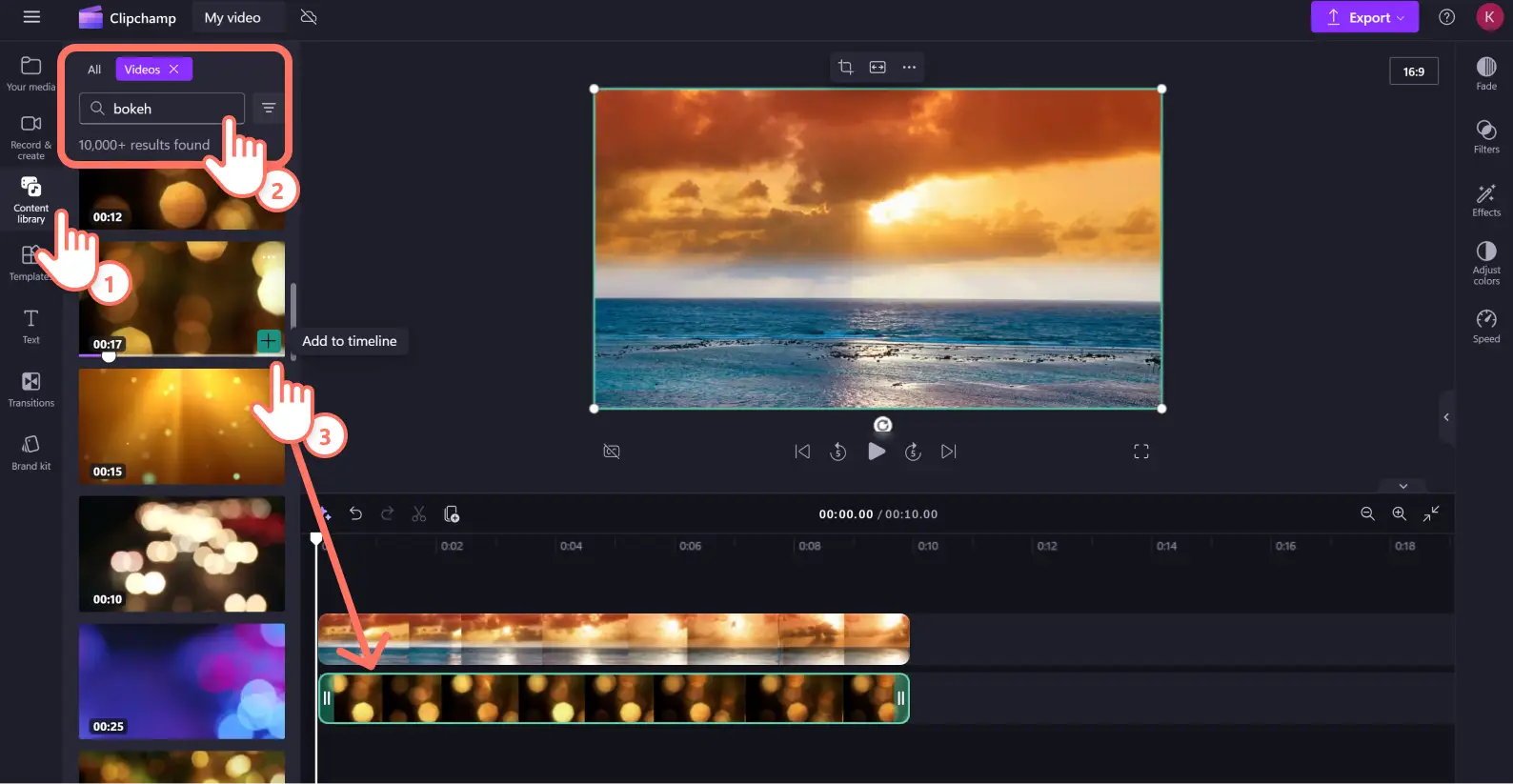This screenshot has width=1513, height=784.
Task: Click the Fit button above preview
Action: click(878, 67)
